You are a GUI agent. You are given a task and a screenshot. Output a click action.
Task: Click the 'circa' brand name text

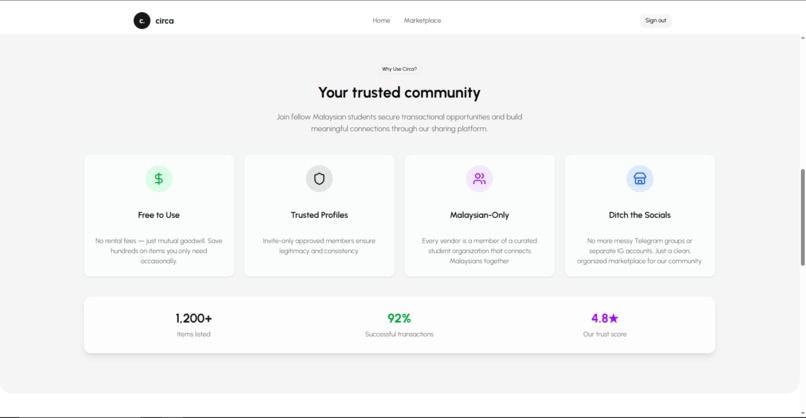coord(164,21)
